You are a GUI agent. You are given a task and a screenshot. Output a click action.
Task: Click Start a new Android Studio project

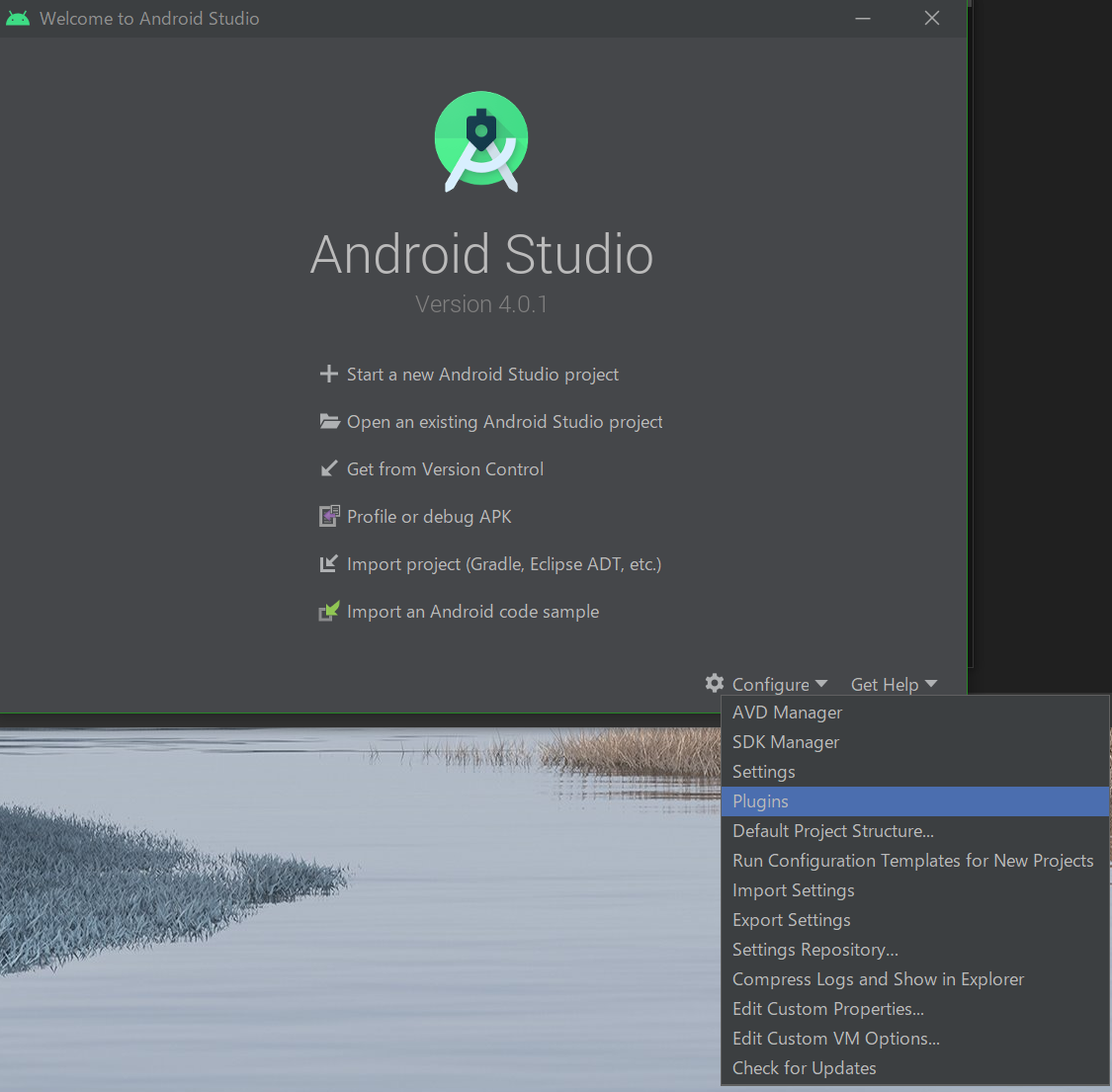(x=482, y=374)
